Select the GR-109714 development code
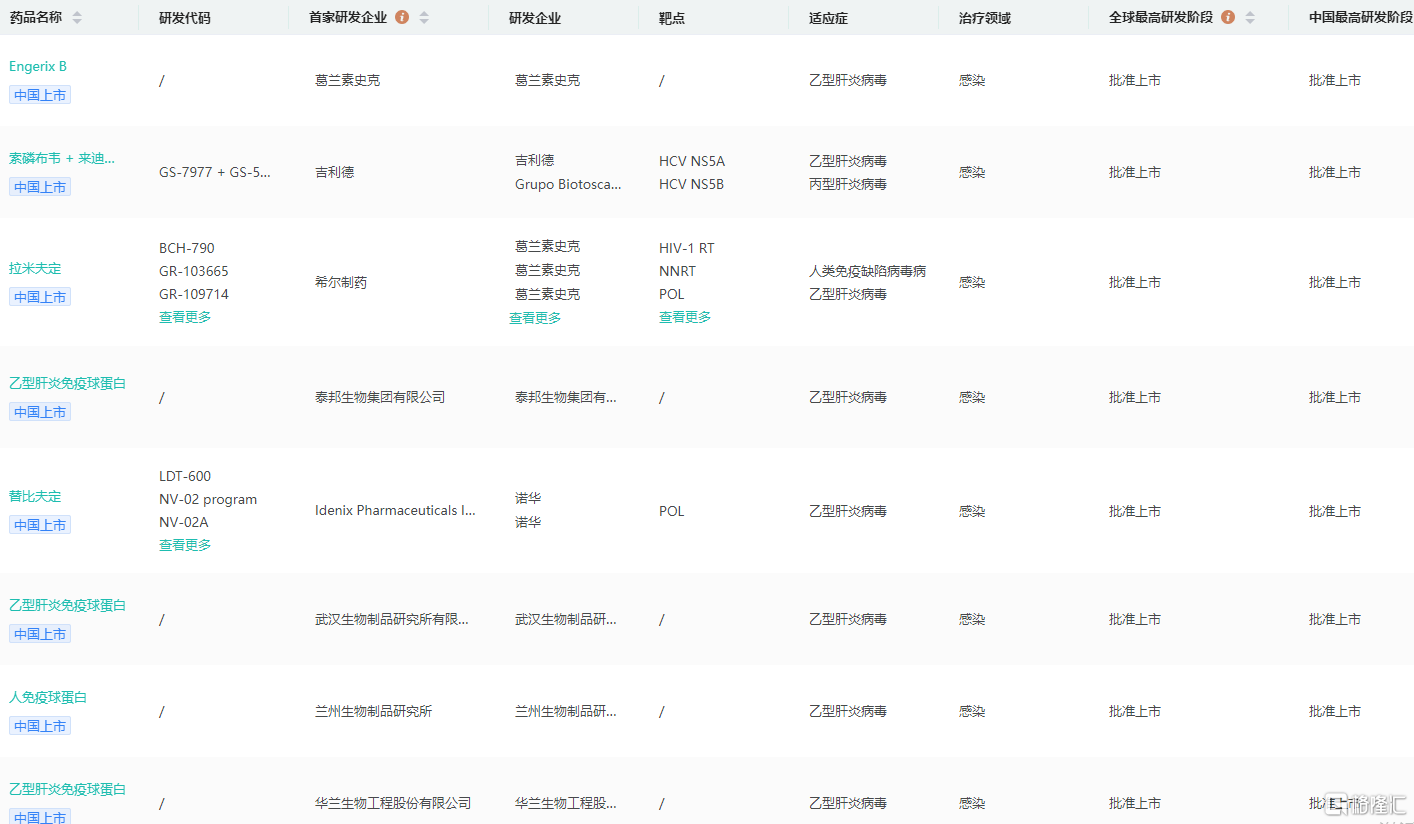The width and height of the screenshot is (1414, 824). (194, 294)
